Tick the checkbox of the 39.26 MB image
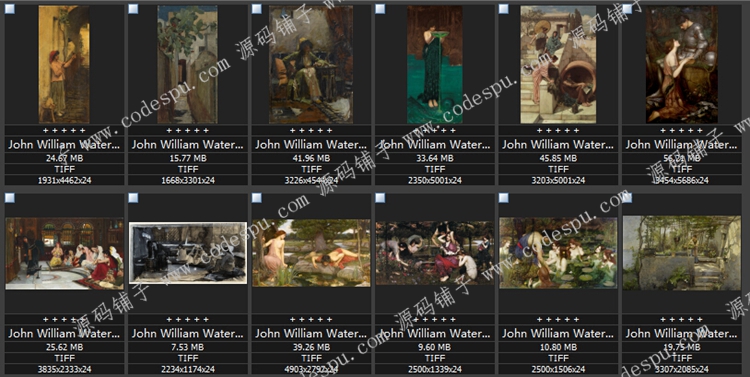 coord(256,198)
